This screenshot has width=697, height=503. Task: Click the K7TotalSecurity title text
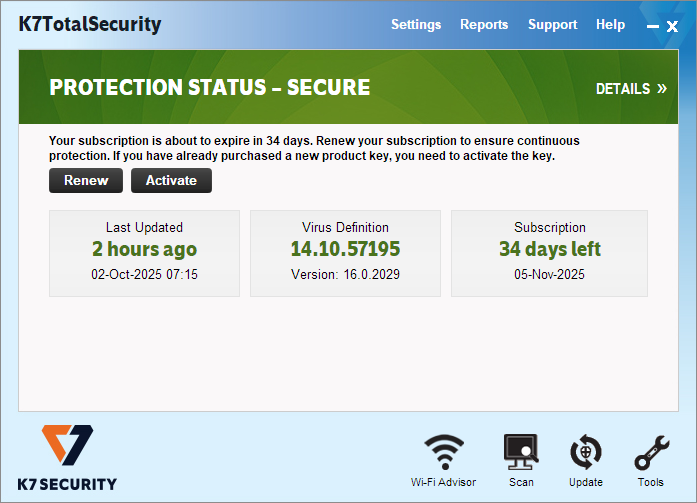(89, 24)
